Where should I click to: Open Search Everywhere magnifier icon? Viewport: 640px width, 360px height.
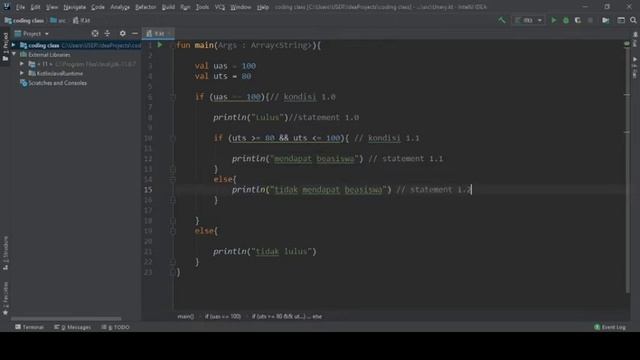click(x=633, y=20)
